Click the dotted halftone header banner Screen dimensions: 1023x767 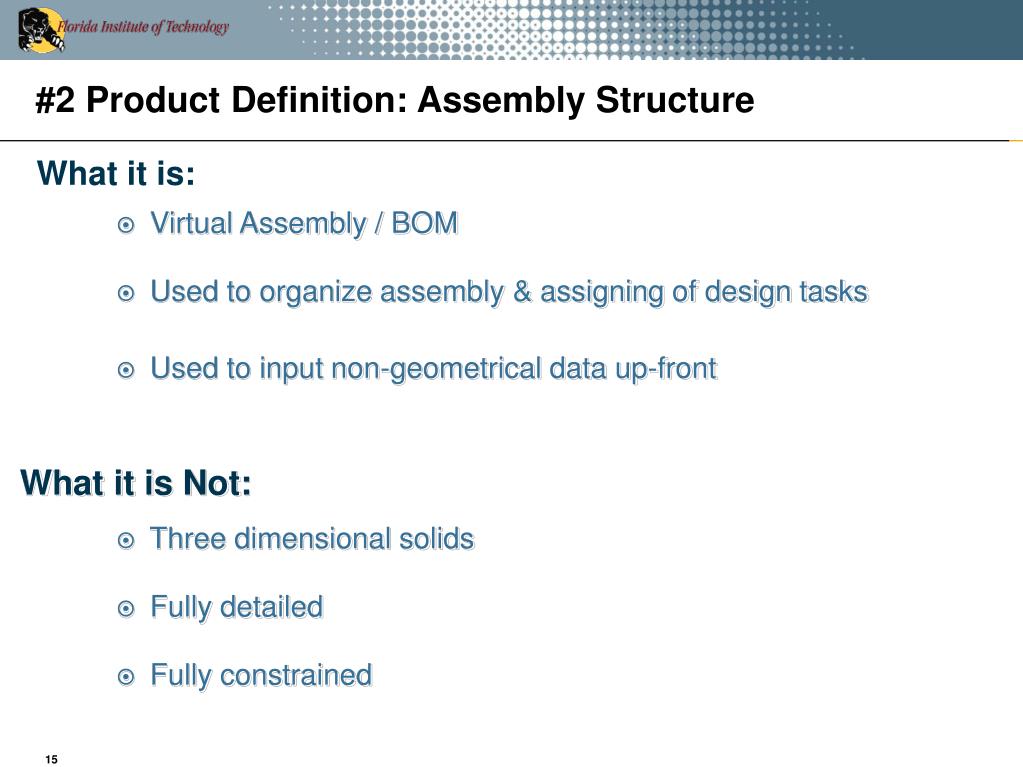[568, 30]
